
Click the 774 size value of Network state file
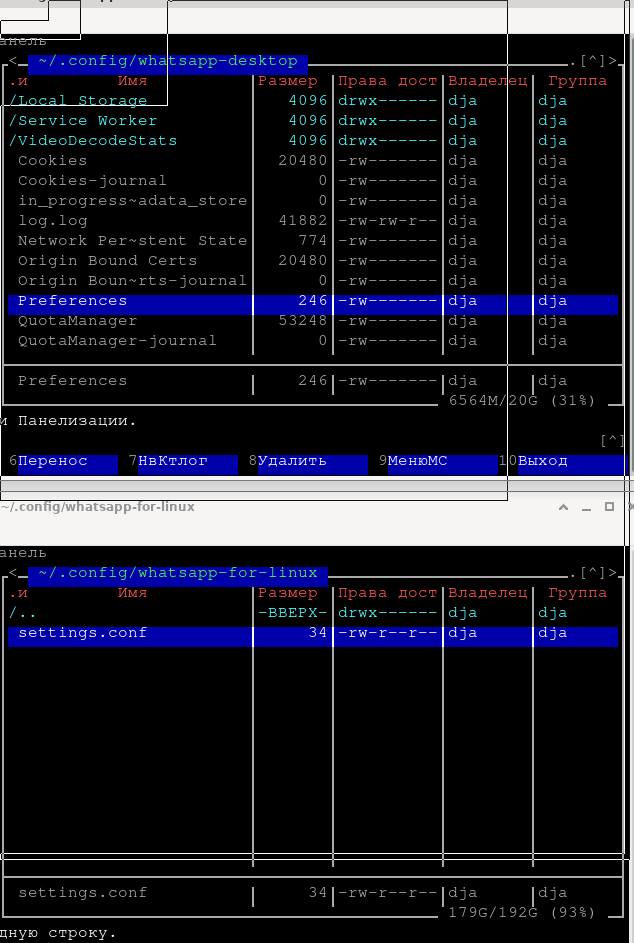pyautogui.click(x=313, y=241)
